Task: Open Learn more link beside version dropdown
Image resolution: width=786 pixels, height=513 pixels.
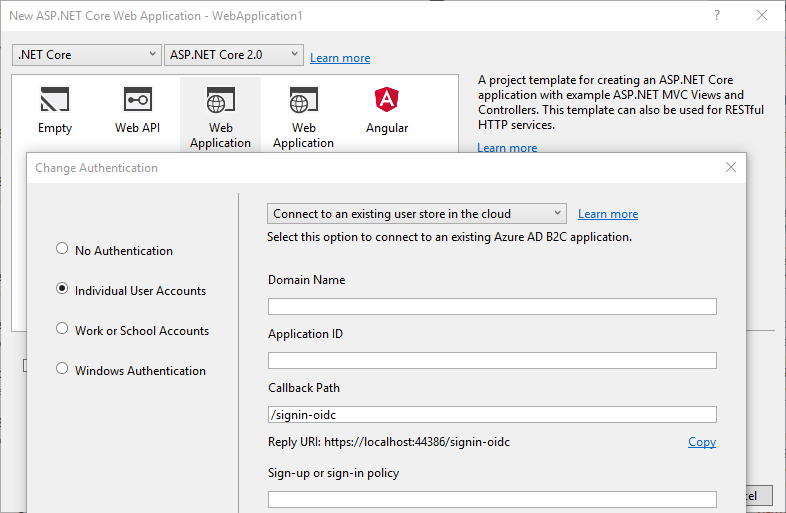Action: pos(340,58)
